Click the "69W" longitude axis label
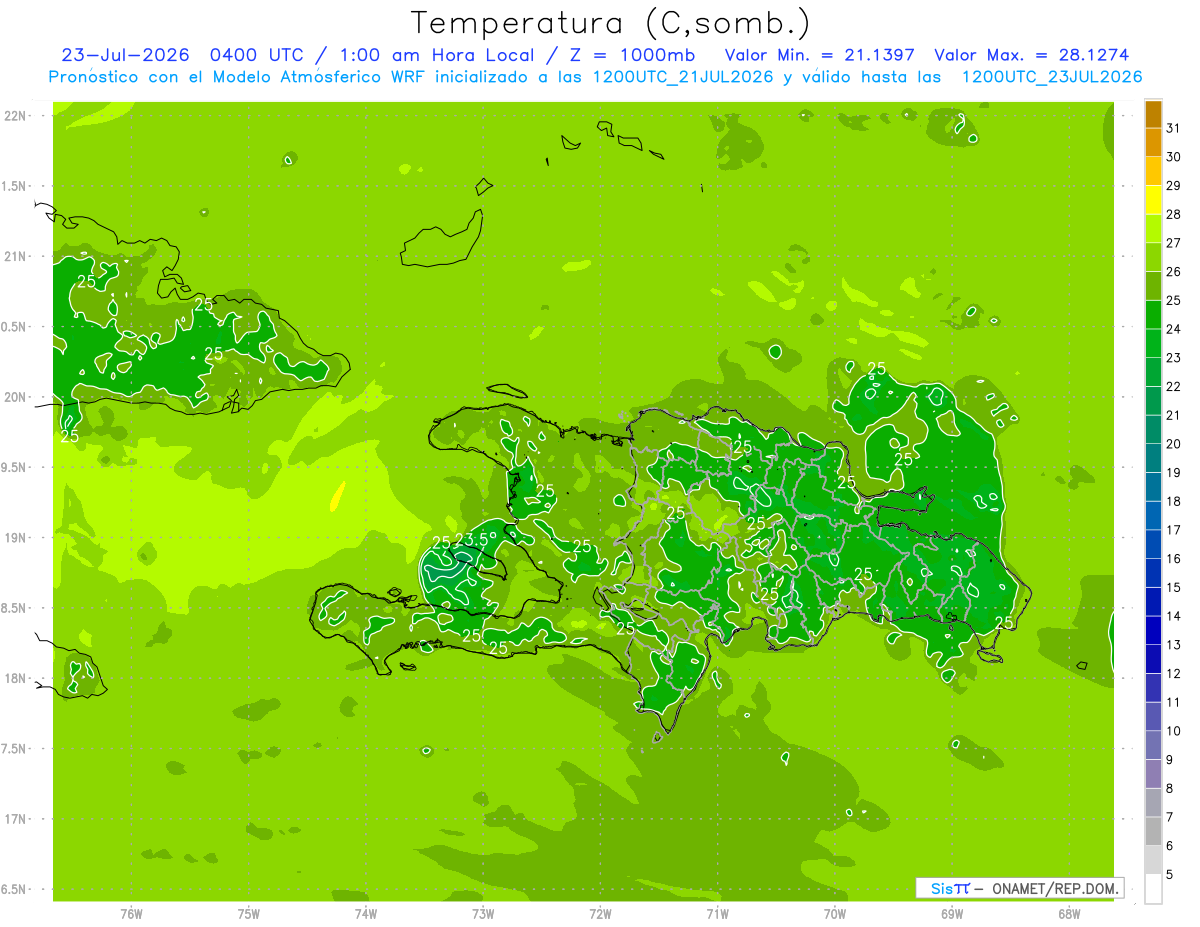This screenshot has width=1200, height=927. point(952,914)
